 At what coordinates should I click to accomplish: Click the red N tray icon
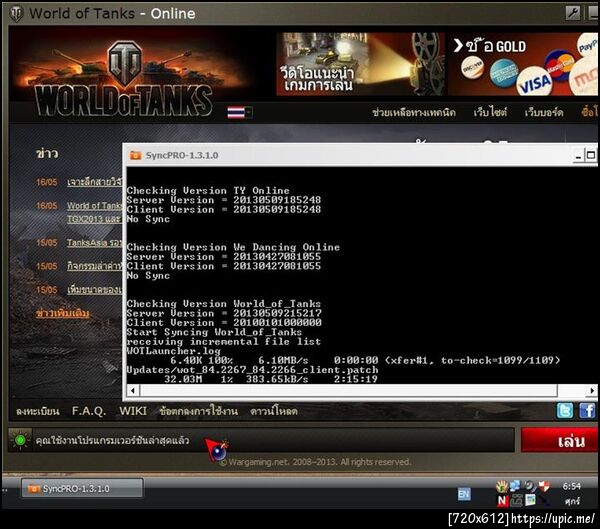tap(502, 500)
